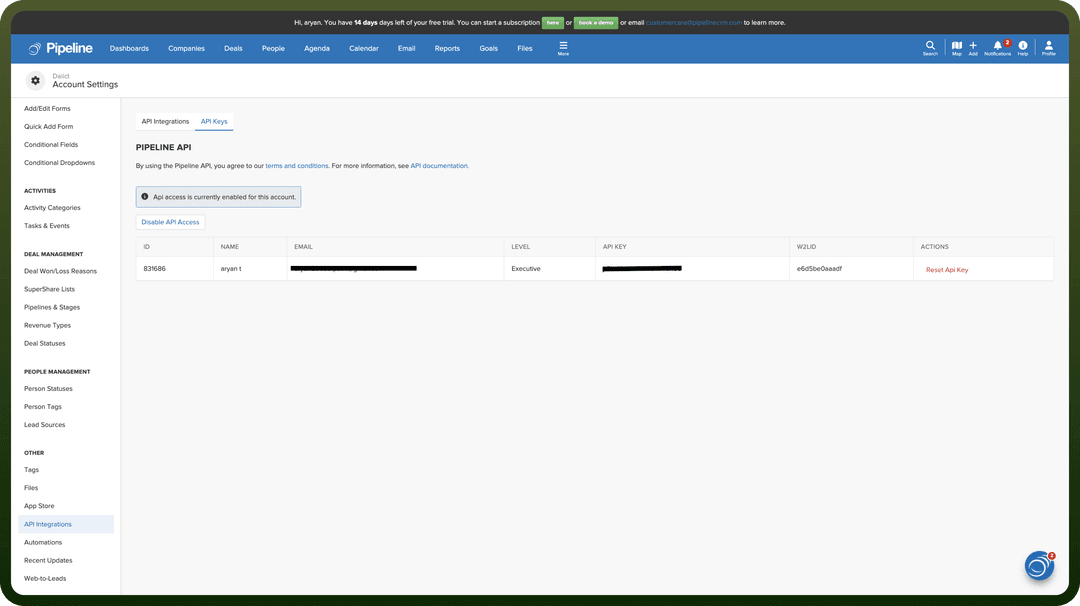Select API Integrations in sidebar

click(65, 524)
